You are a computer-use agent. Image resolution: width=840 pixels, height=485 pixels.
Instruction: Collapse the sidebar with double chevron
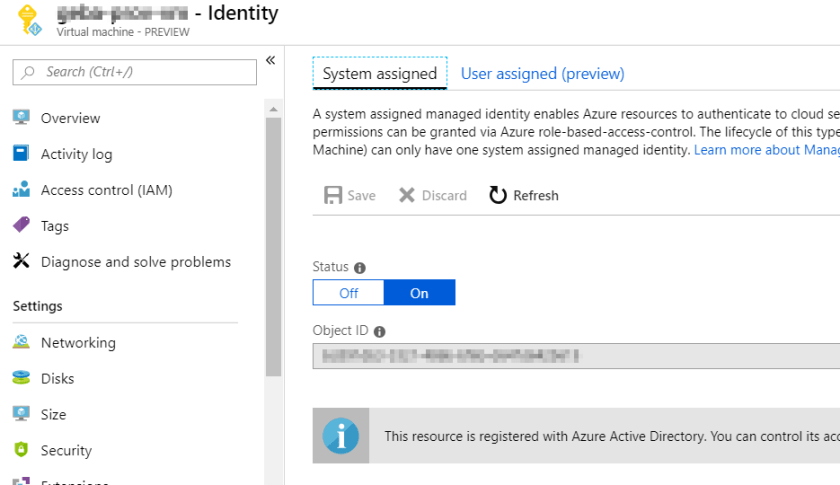(x=270, y=61)
